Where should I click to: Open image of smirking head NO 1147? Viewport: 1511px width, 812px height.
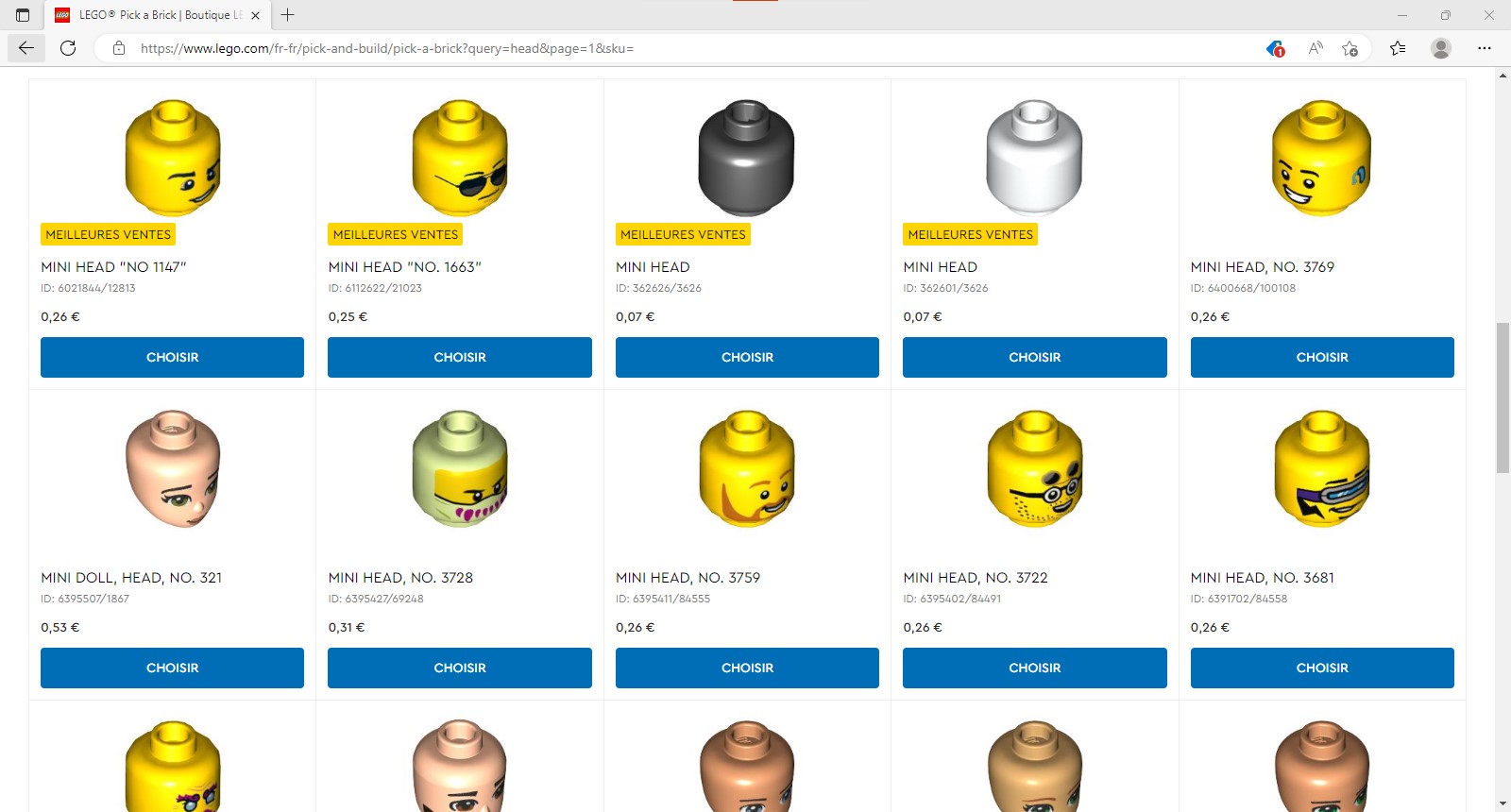pos(173,158)
